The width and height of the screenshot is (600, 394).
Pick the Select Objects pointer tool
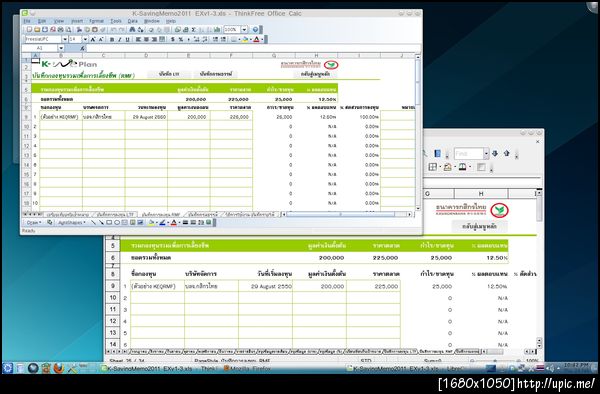pos(50,222)
